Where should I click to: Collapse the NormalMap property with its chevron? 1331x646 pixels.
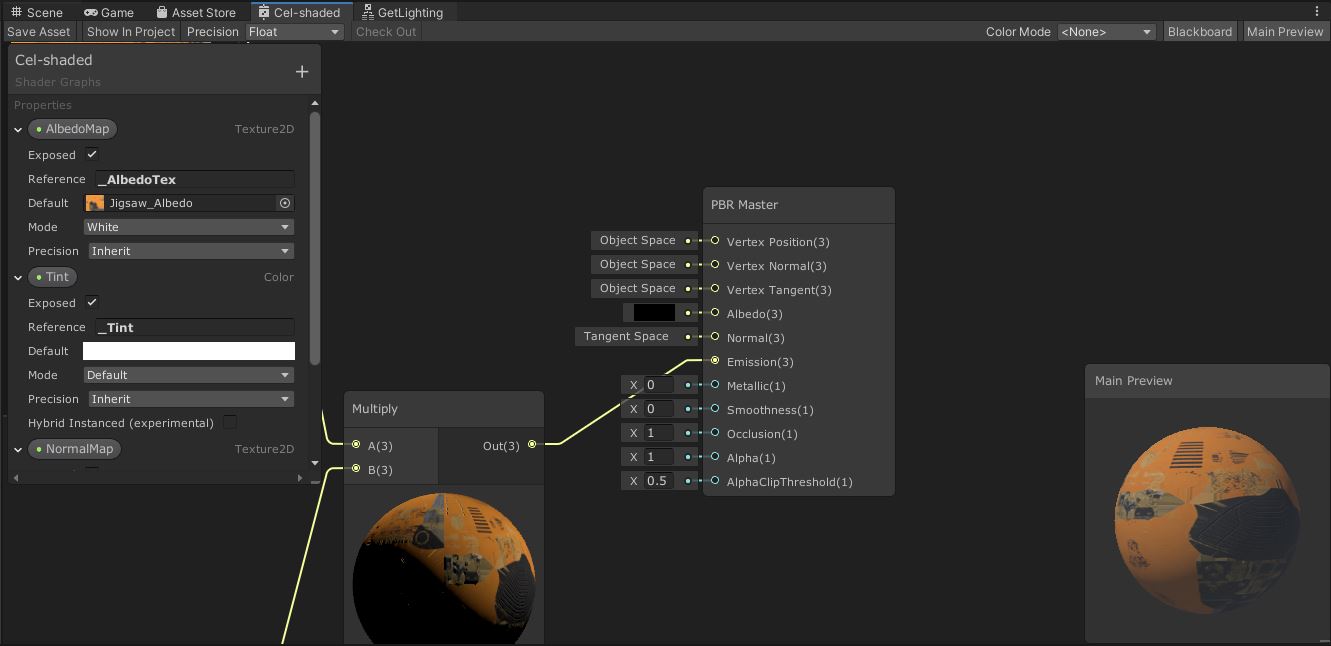[17, 449]
